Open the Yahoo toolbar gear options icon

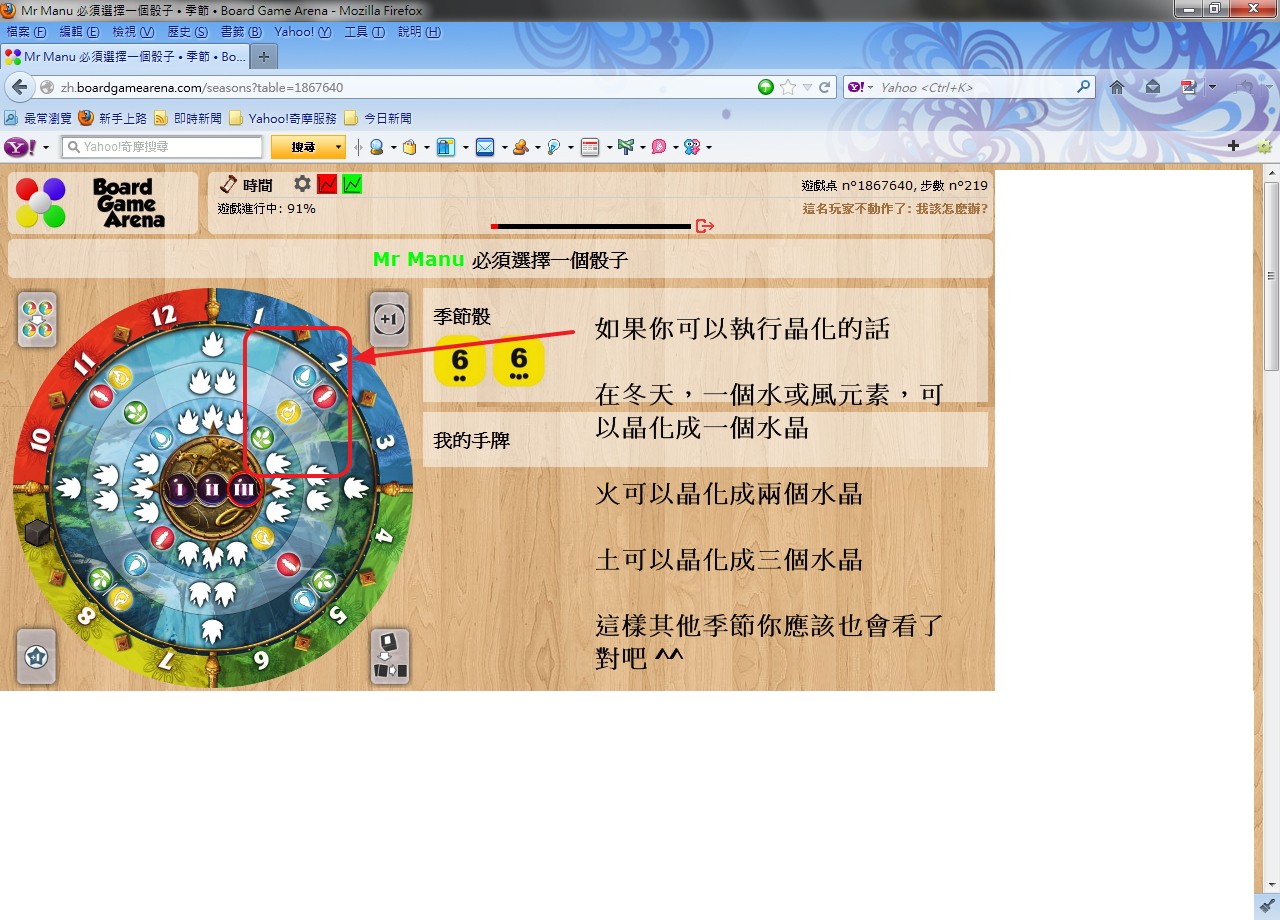1264,146
